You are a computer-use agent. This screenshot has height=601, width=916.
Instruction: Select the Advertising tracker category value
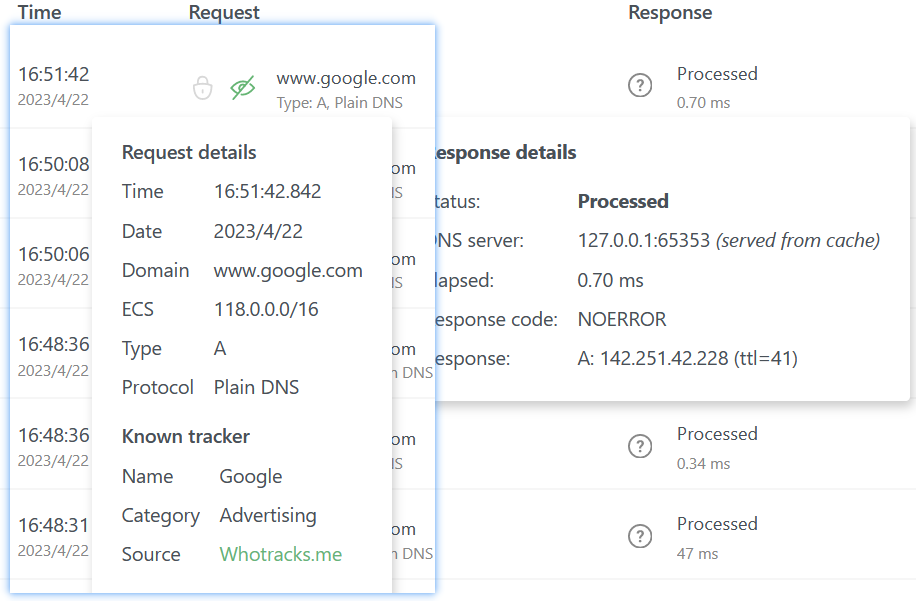click(268, 515)
